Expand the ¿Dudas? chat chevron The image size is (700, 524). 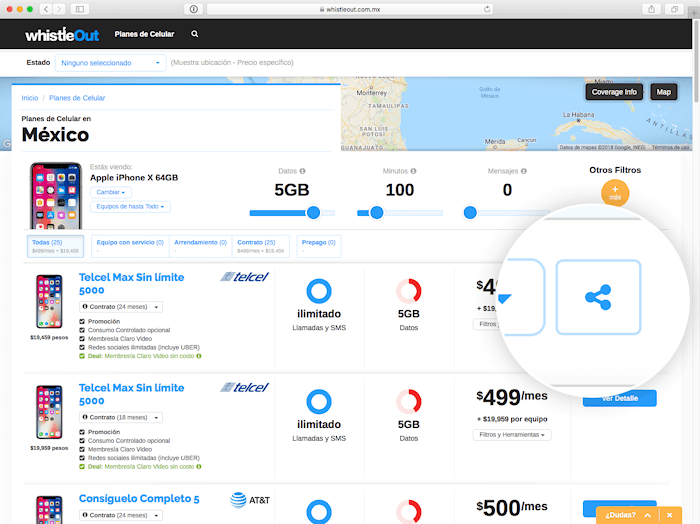(648, 515)
